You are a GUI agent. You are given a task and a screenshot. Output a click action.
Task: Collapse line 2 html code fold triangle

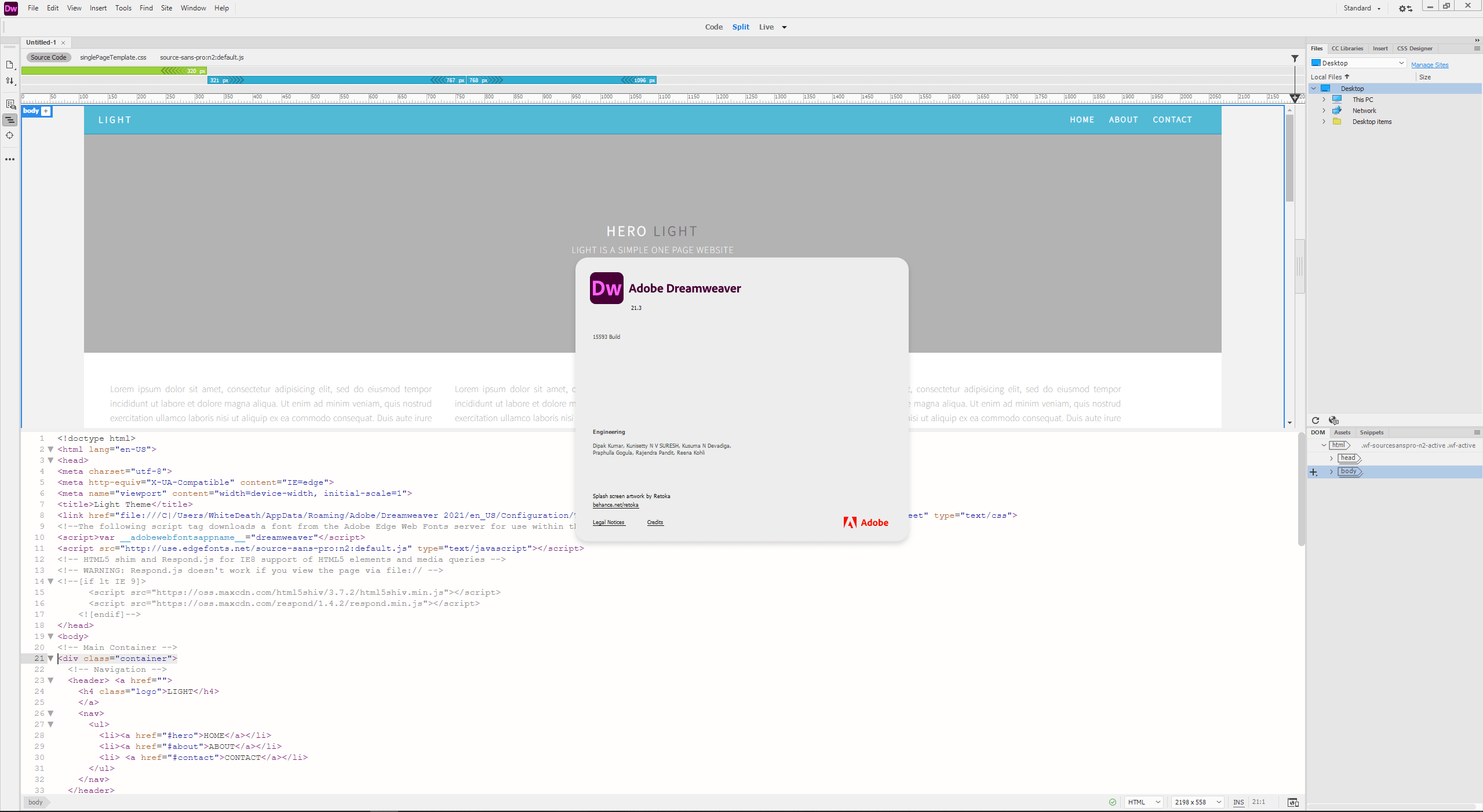pos(50,449)
